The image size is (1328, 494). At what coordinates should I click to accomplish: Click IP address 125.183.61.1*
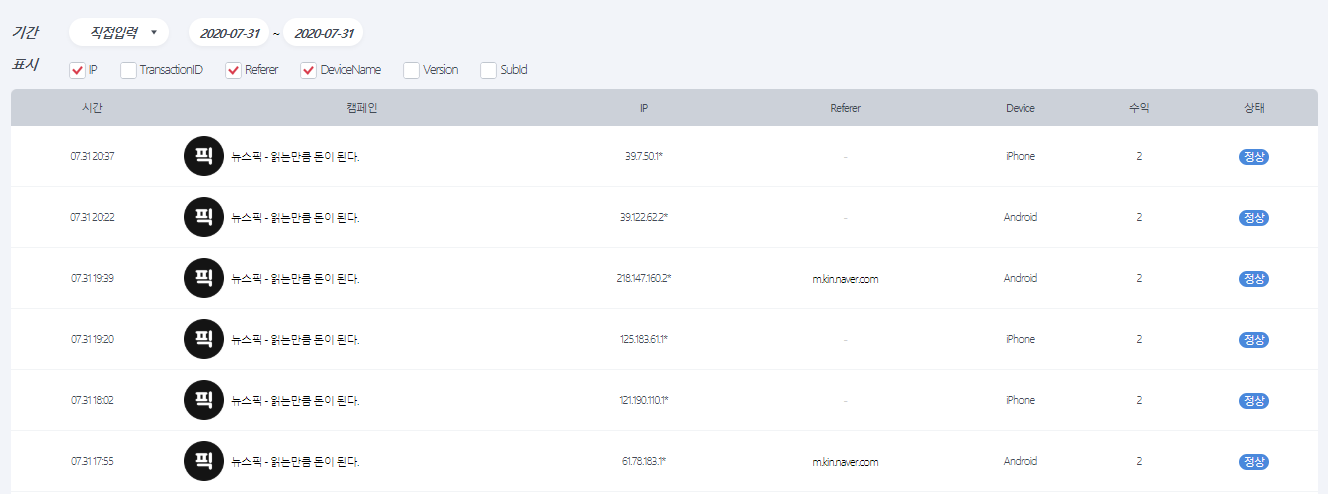(x=644, y=340)
